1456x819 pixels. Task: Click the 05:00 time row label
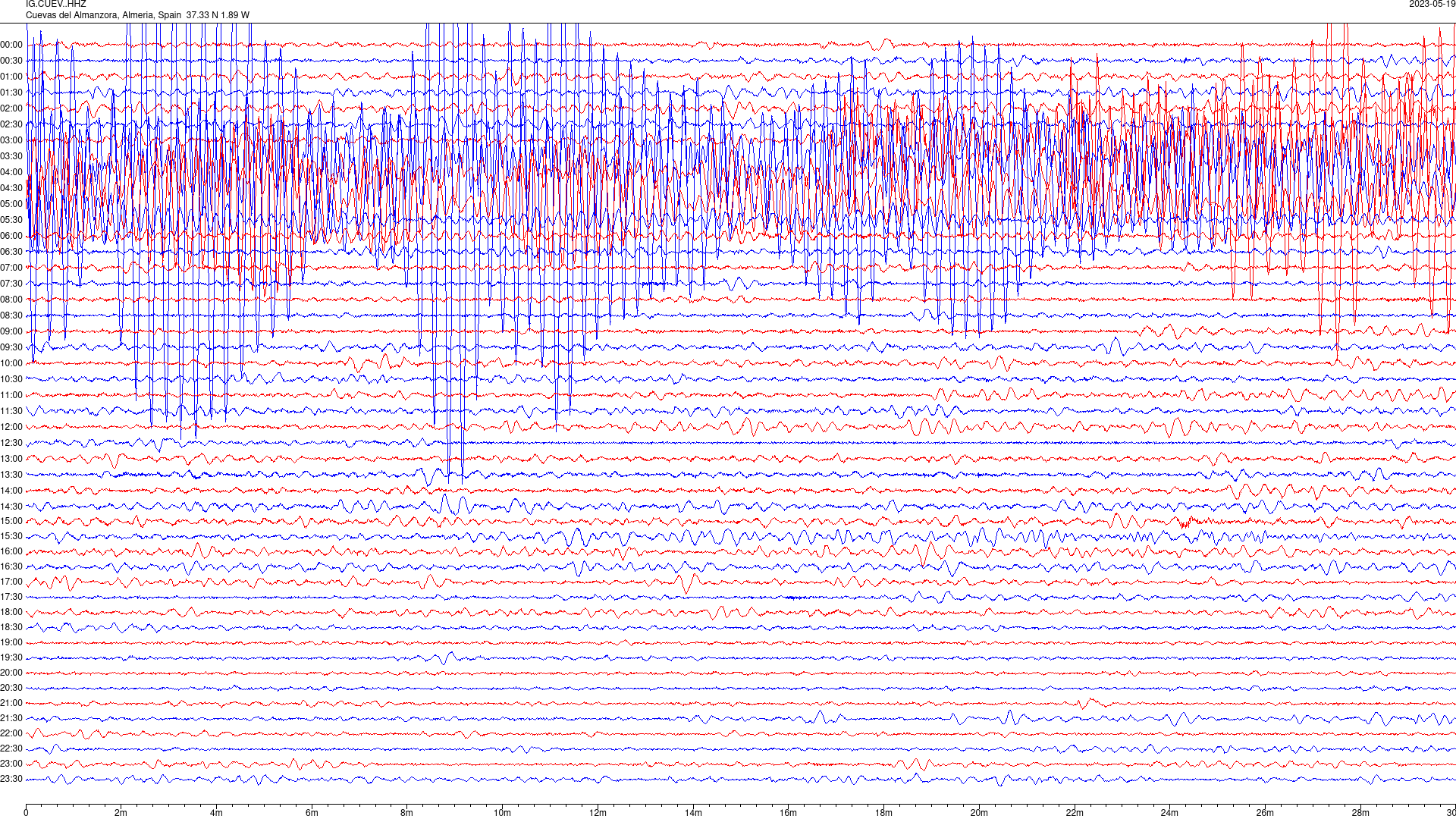click(x=11, y=205)
